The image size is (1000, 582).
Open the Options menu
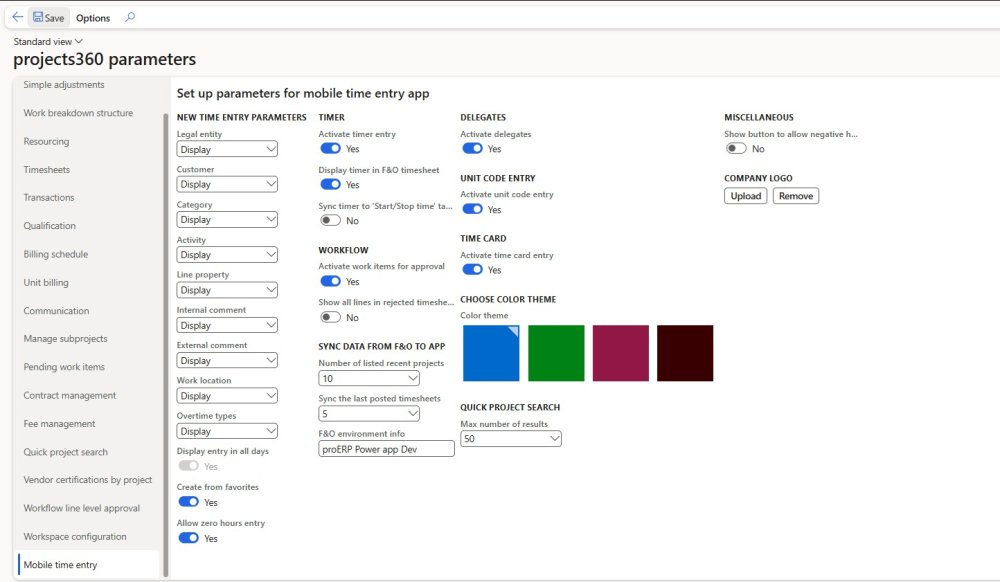tap(93, 18)
